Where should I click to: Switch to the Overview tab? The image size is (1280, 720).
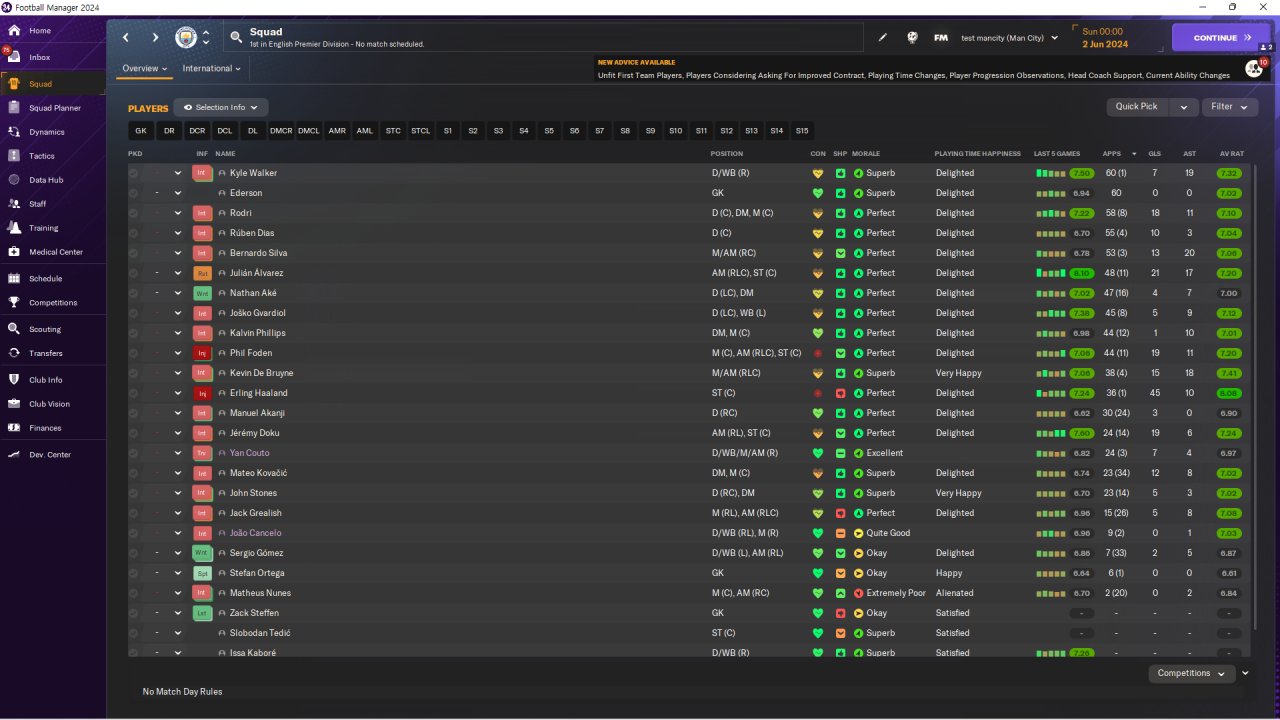(144, 69)
